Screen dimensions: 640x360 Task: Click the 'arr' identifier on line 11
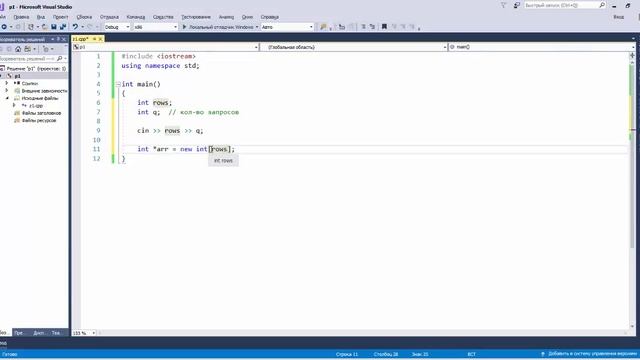tap(162, 149)
